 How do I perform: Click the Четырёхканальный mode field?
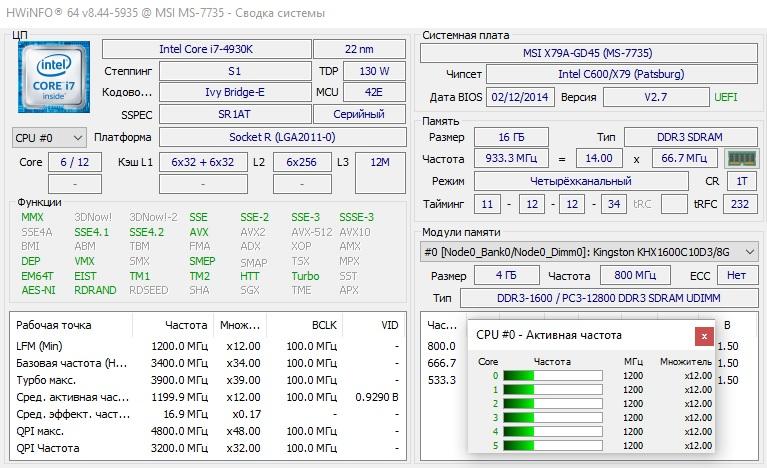[581, 181]
